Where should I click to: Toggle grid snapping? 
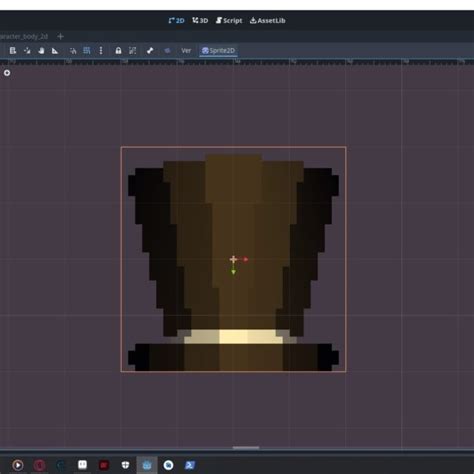(87, 51)
